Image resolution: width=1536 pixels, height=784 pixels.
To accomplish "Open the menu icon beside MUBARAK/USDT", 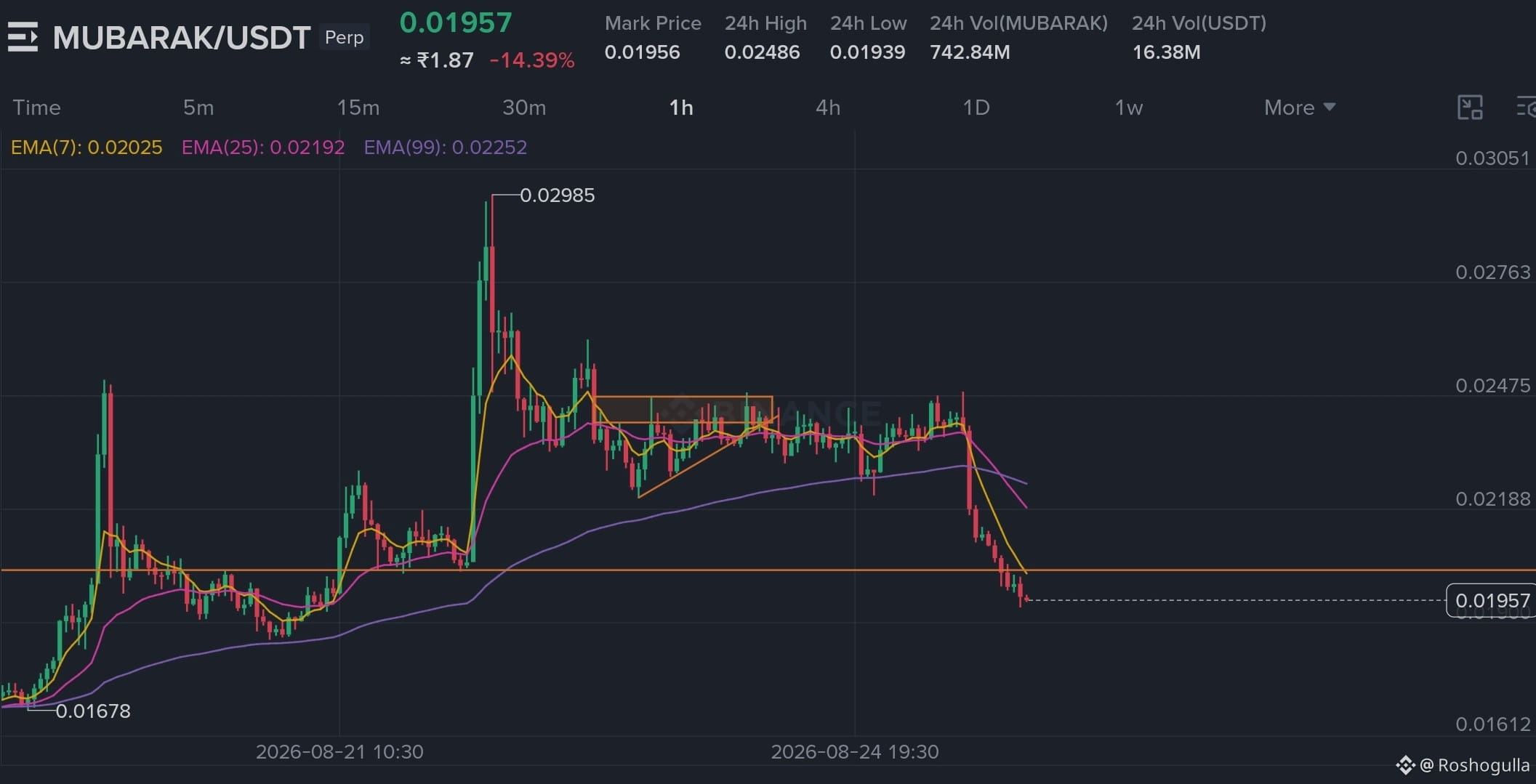I will tap(23, 37).
